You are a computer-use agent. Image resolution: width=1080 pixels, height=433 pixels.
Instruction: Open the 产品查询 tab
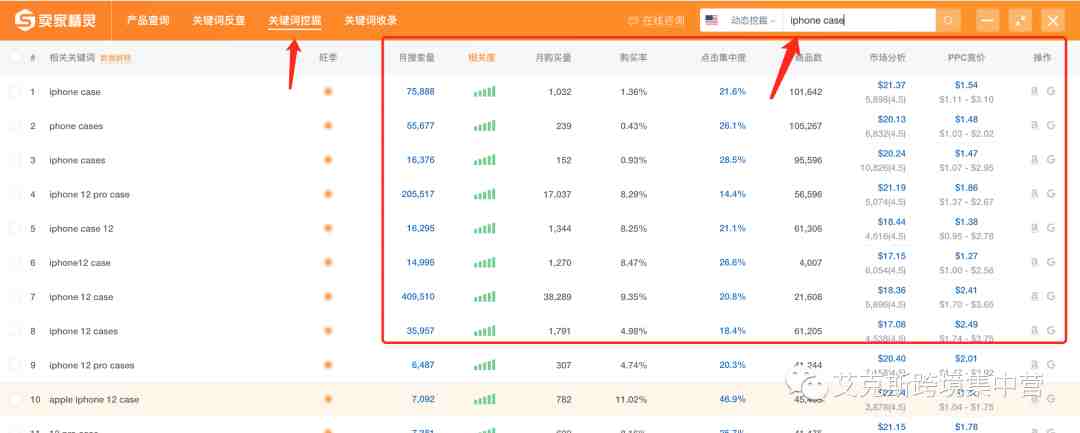148,21
